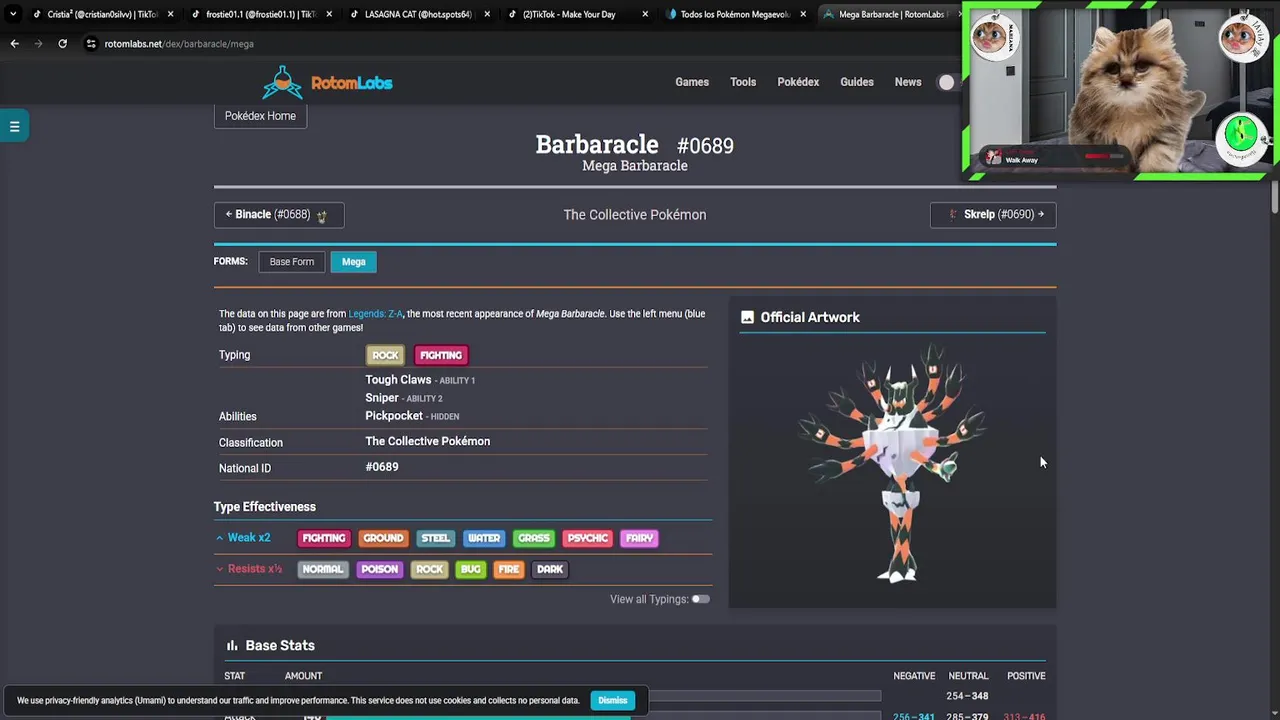Screen dimensions: 1280x720
Task: Open the News navigation menu
Action: [908, 82]
